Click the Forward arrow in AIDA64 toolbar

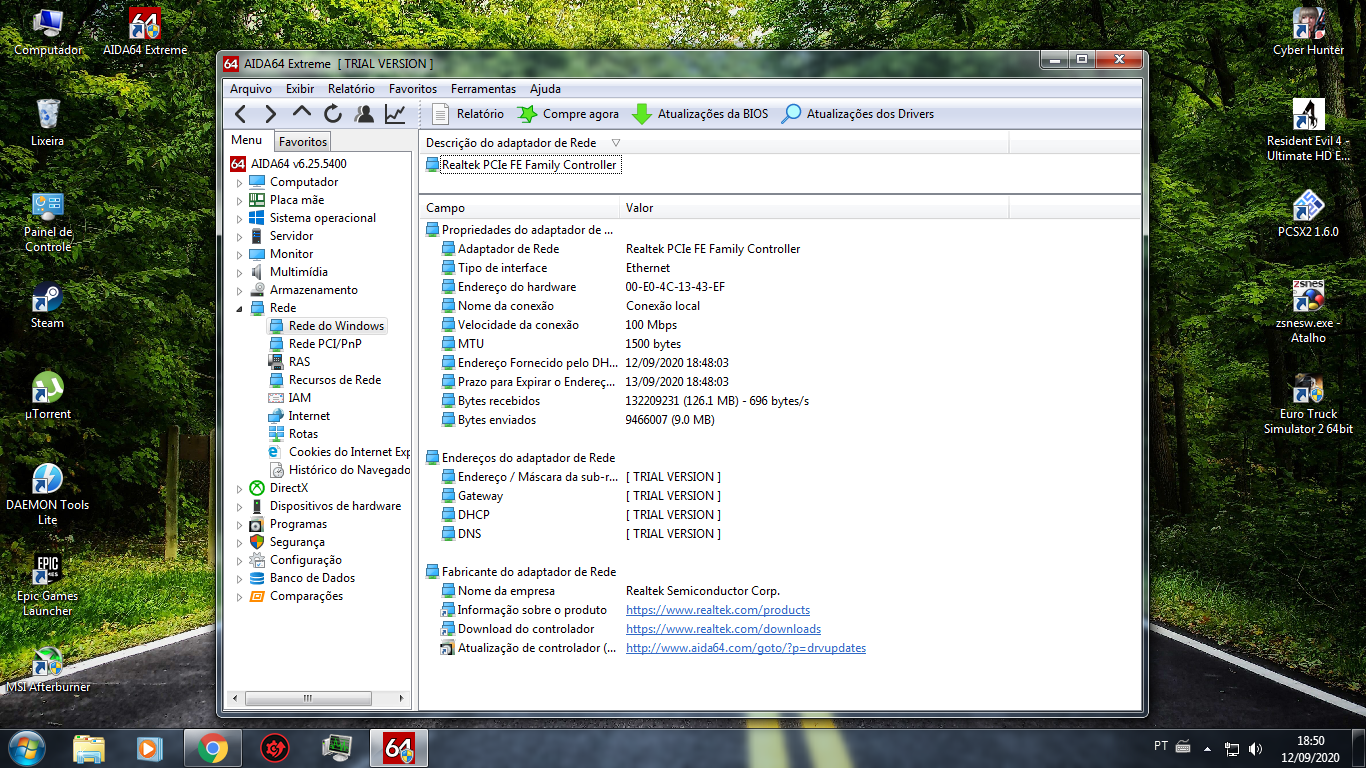(x=271, y=114)
